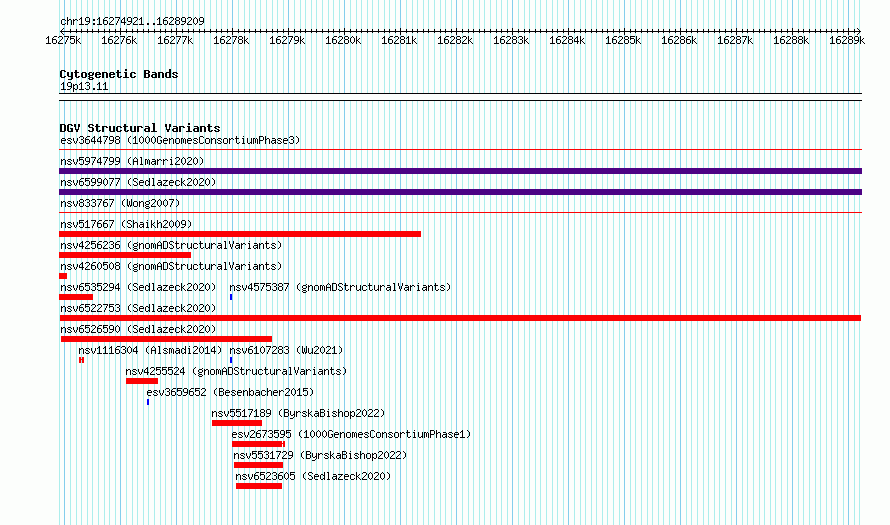
Task: Click the 16288k ruler label
Action: (791, 40)
